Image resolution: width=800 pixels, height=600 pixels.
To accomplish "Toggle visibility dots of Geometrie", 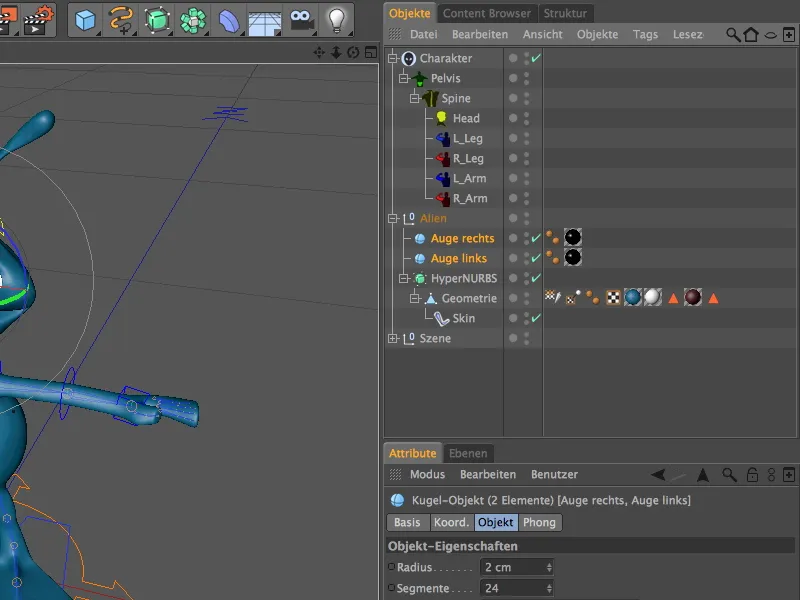I will [x=527, y=298].
